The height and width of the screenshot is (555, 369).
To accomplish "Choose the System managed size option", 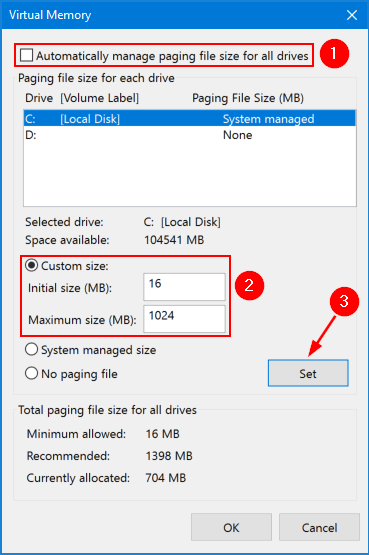I will (x=31, y=350).
